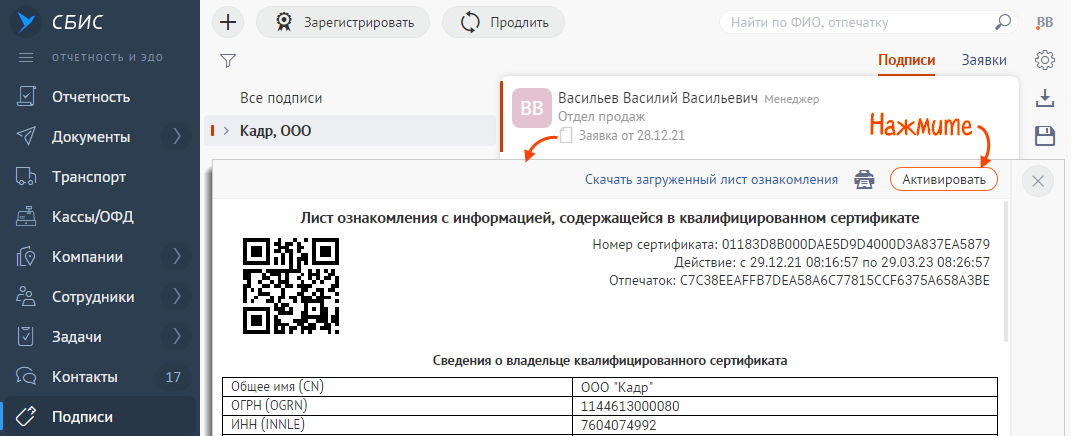This screenshot has width=1072, height=436.
Task: Click the Заявка document icon
Action: (565, 135)
